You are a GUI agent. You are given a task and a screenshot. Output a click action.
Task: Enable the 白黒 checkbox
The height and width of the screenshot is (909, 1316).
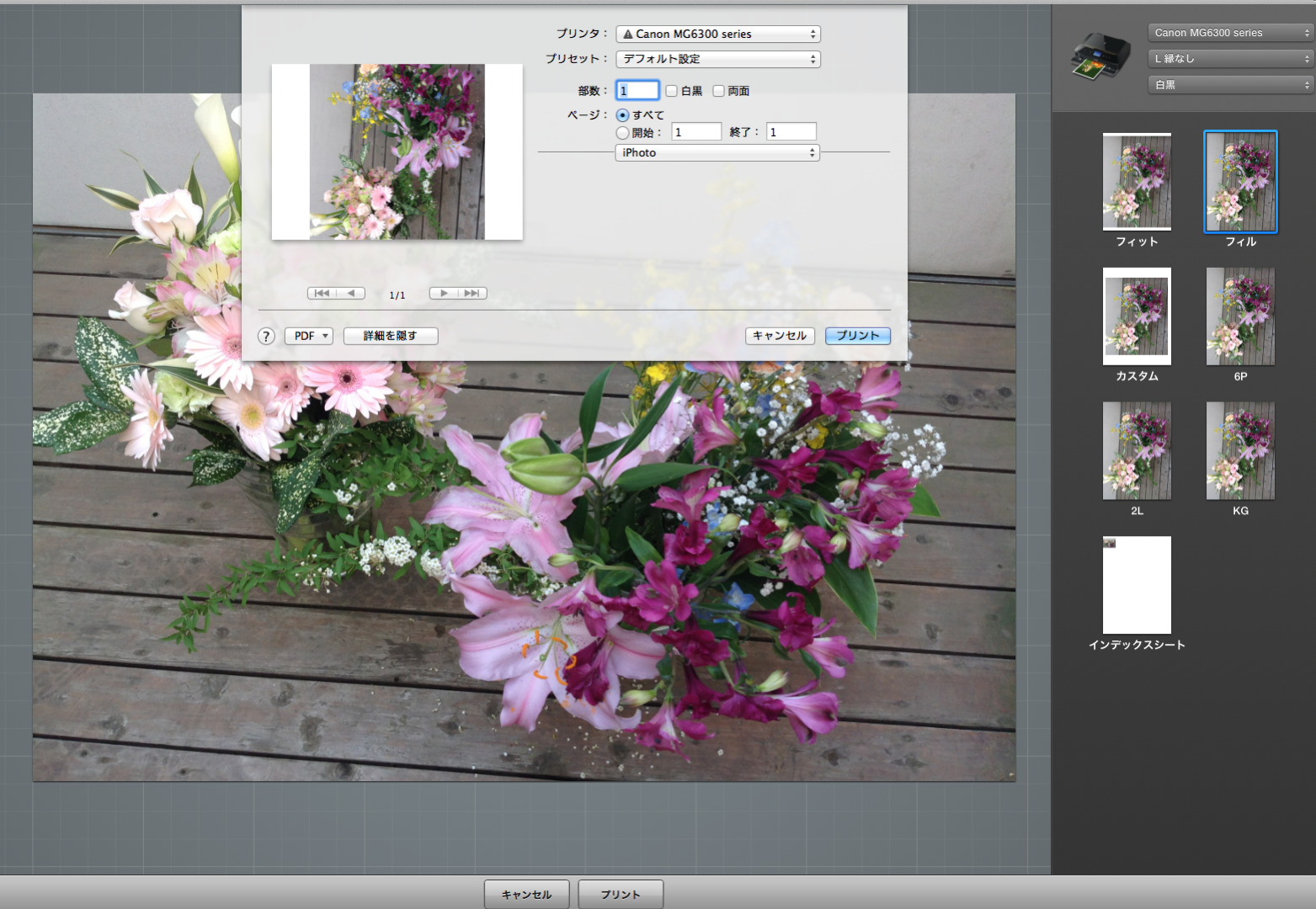point(672,91)
